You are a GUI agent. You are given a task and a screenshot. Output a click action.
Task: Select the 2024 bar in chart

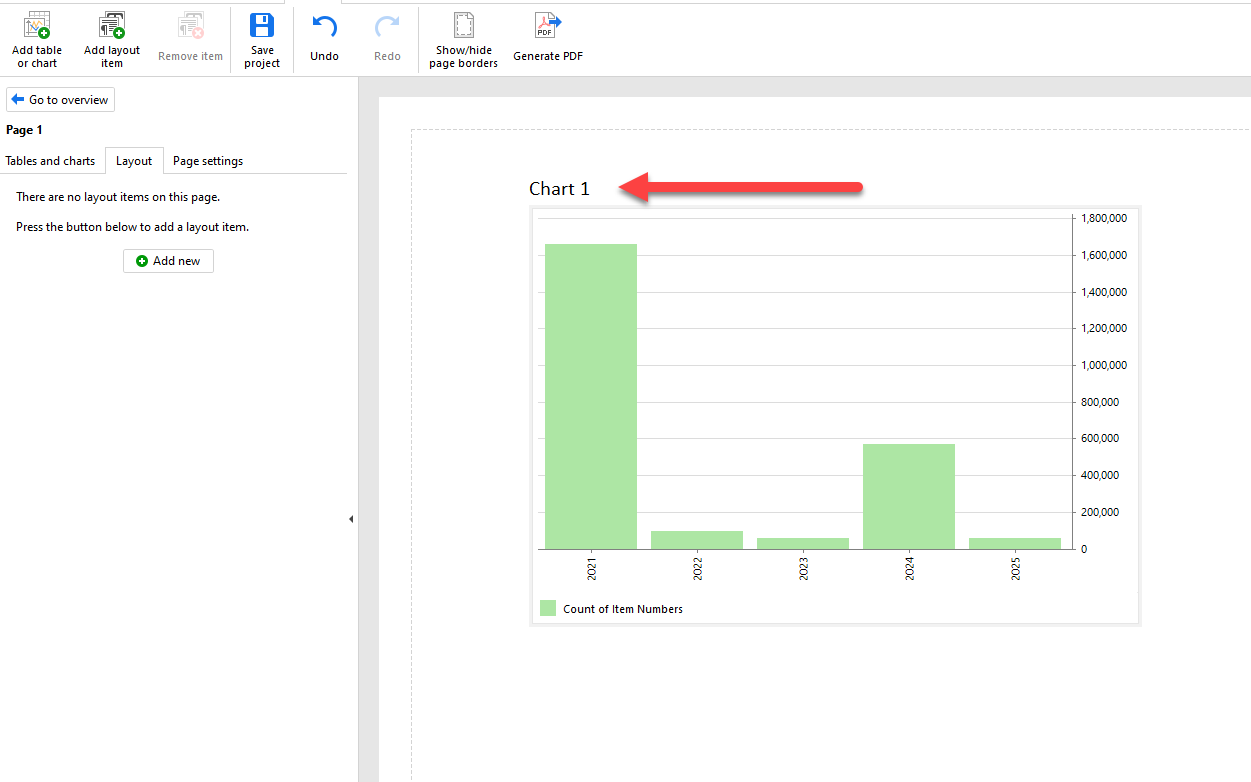908,496
